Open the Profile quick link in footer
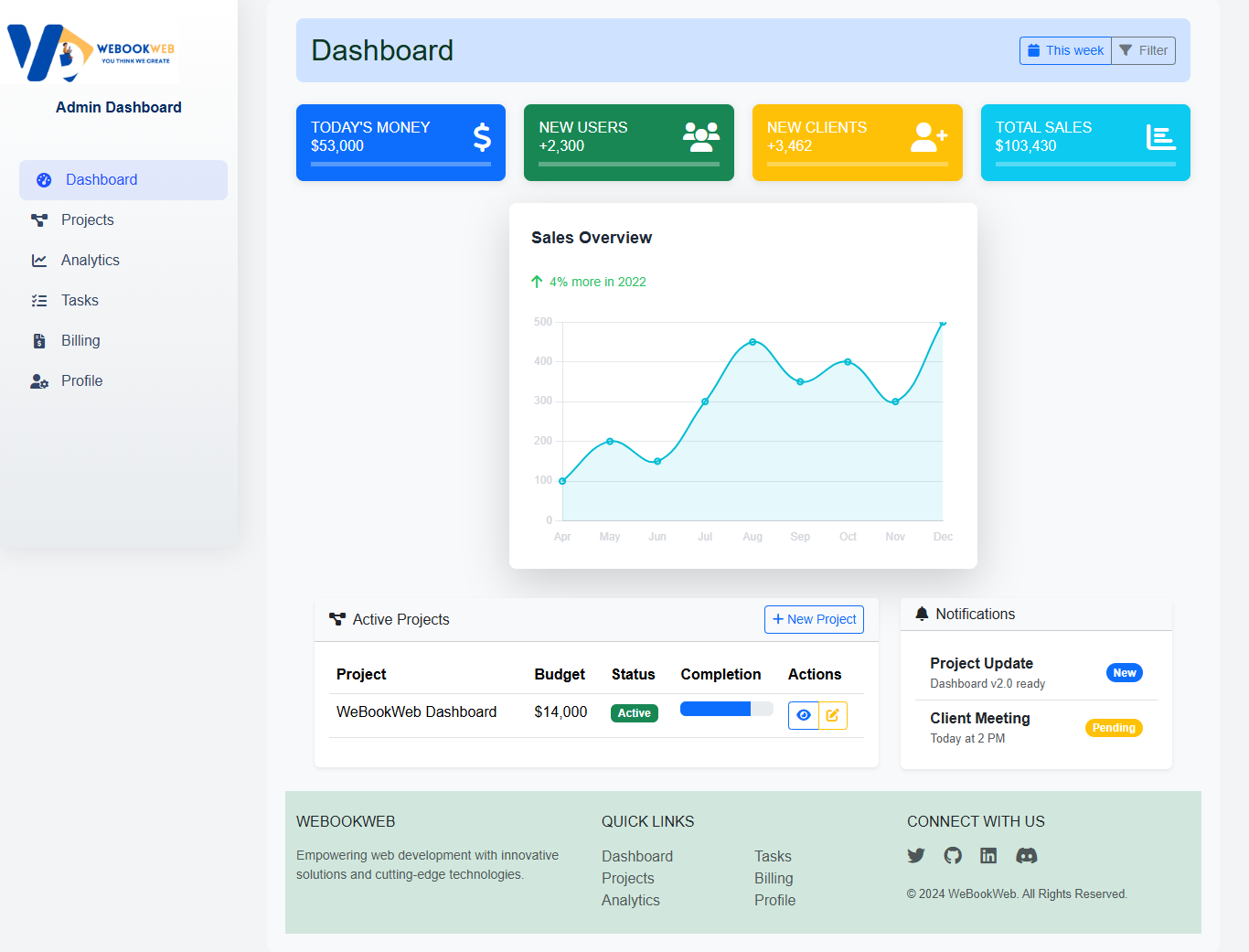This screenshot has height=952, width=1249. 774,900
